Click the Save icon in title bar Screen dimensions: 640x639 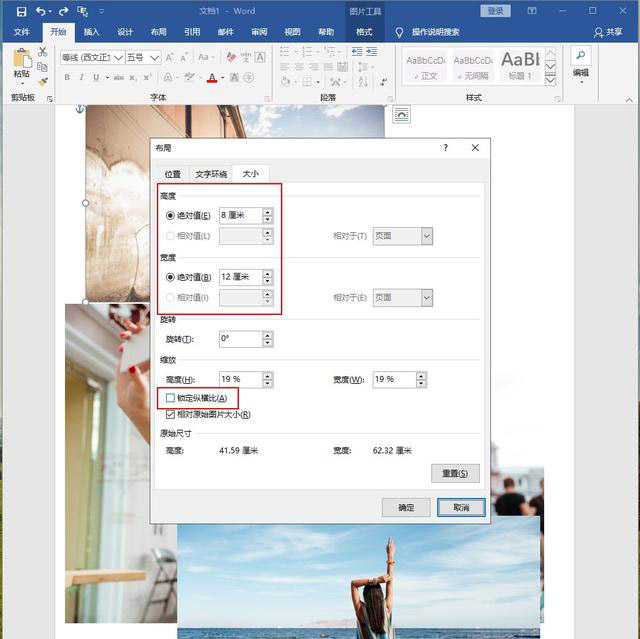pos(21,11)
